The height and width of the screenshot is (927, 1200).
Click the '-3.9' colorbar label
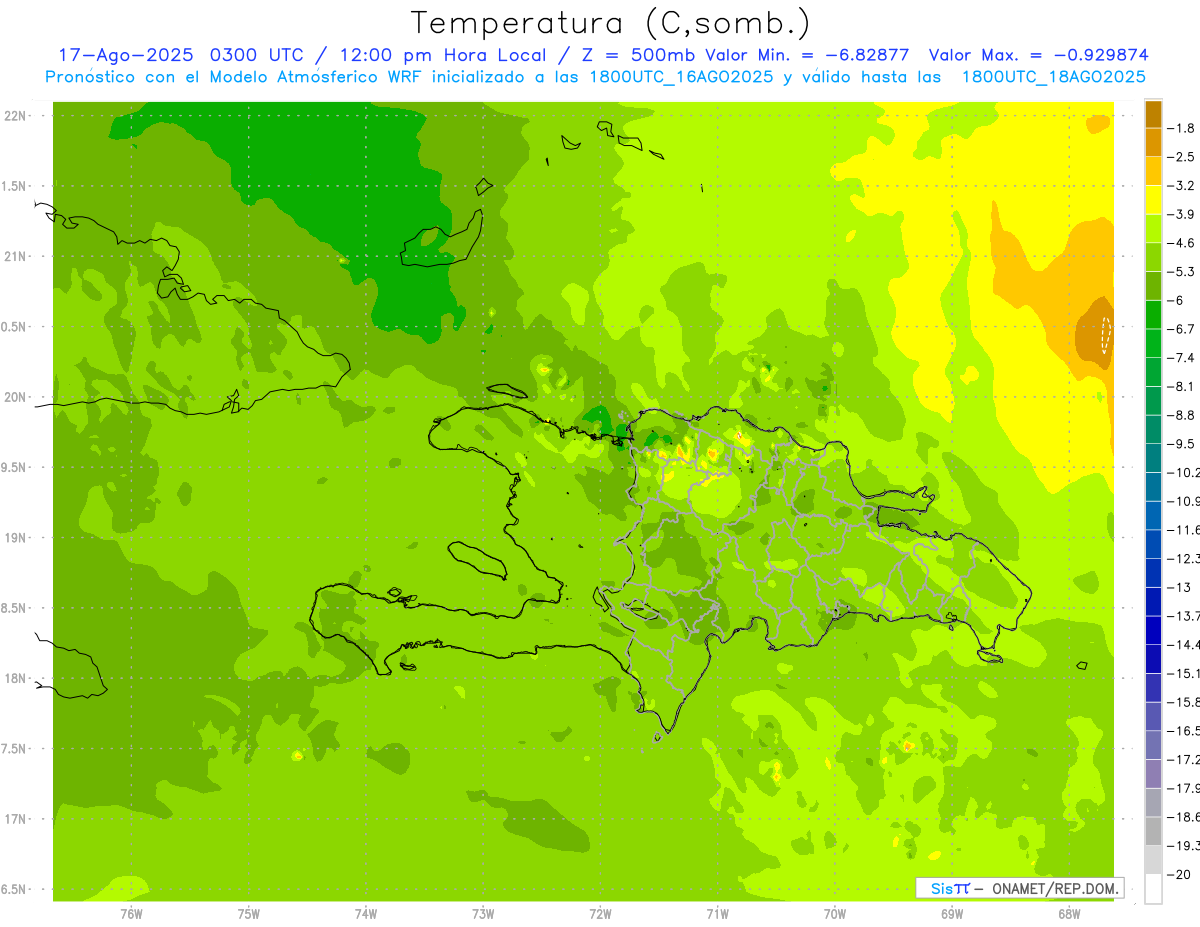(x=1181, y=214)
